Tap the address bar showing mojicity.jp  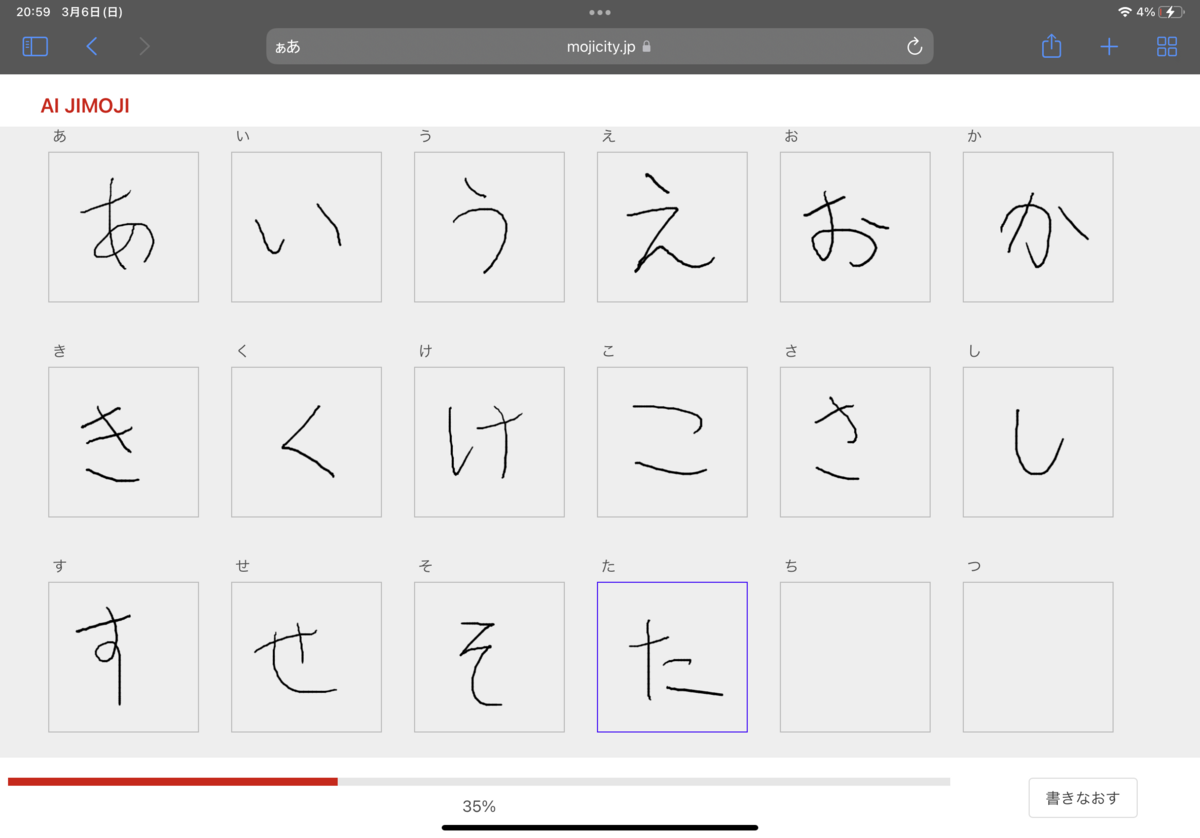[x=600, y=46]
